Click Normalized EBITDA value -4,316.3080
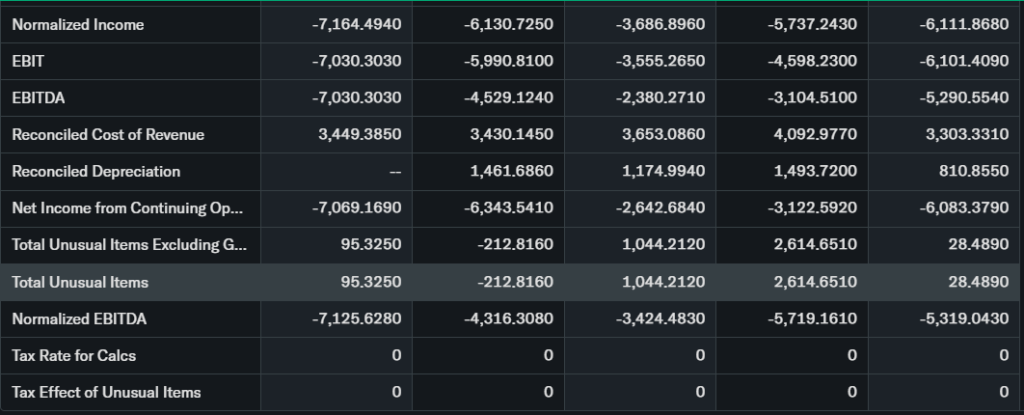 coord(510,319)
